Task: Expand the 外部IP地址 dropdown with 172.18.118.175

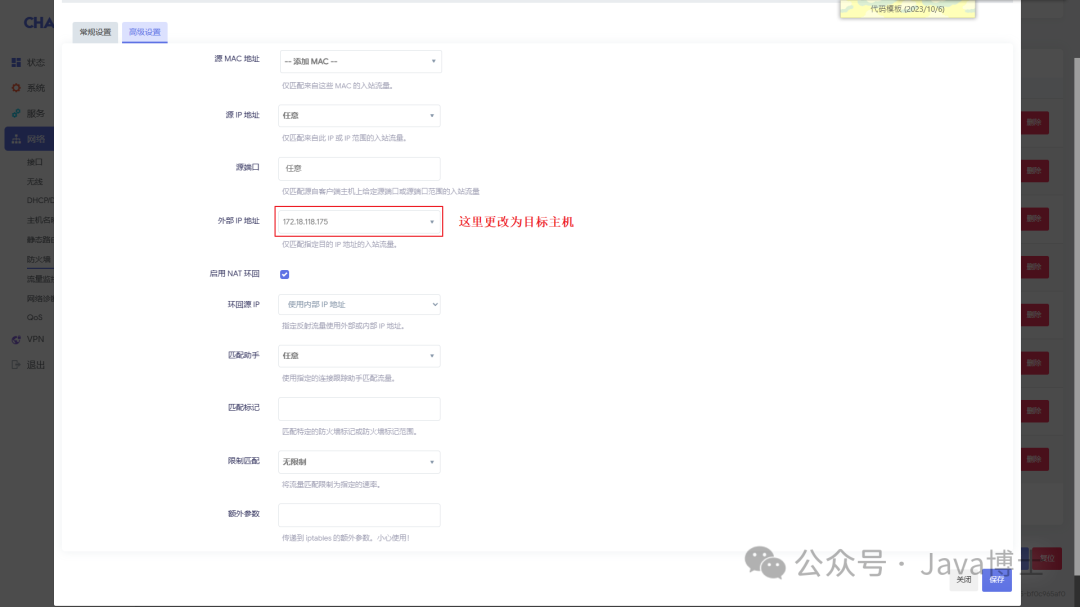Action: point(358,220)
